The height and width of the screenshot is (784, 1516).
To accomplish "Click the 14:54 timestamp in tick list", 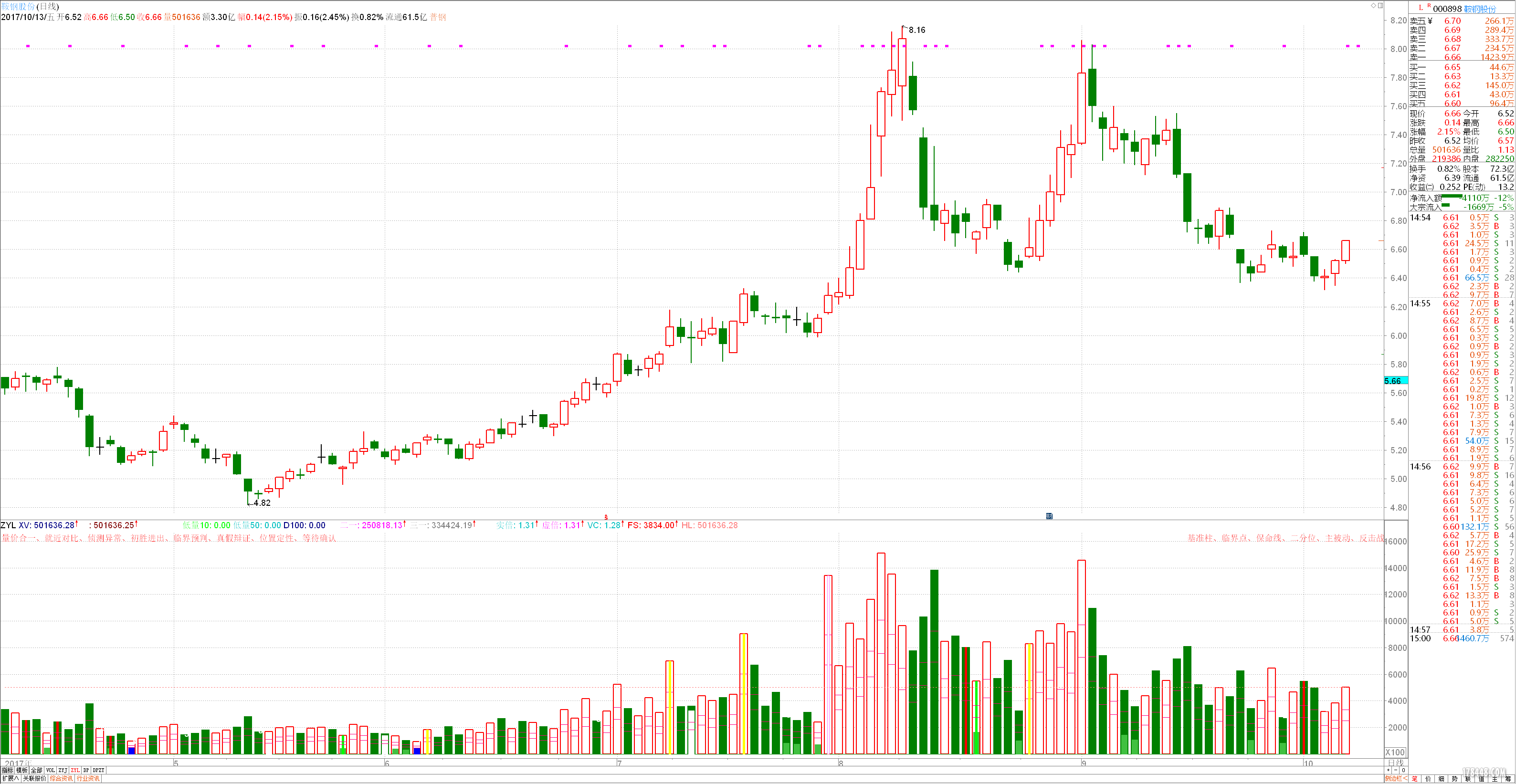I will pos(1420,218).
